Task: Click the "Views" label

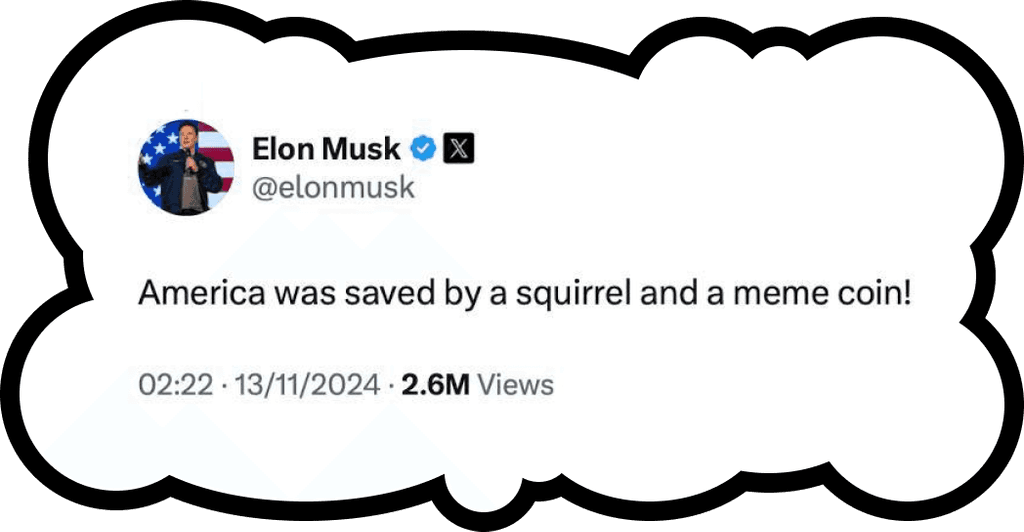Action: pyautogui.click(x=515, y=384)
